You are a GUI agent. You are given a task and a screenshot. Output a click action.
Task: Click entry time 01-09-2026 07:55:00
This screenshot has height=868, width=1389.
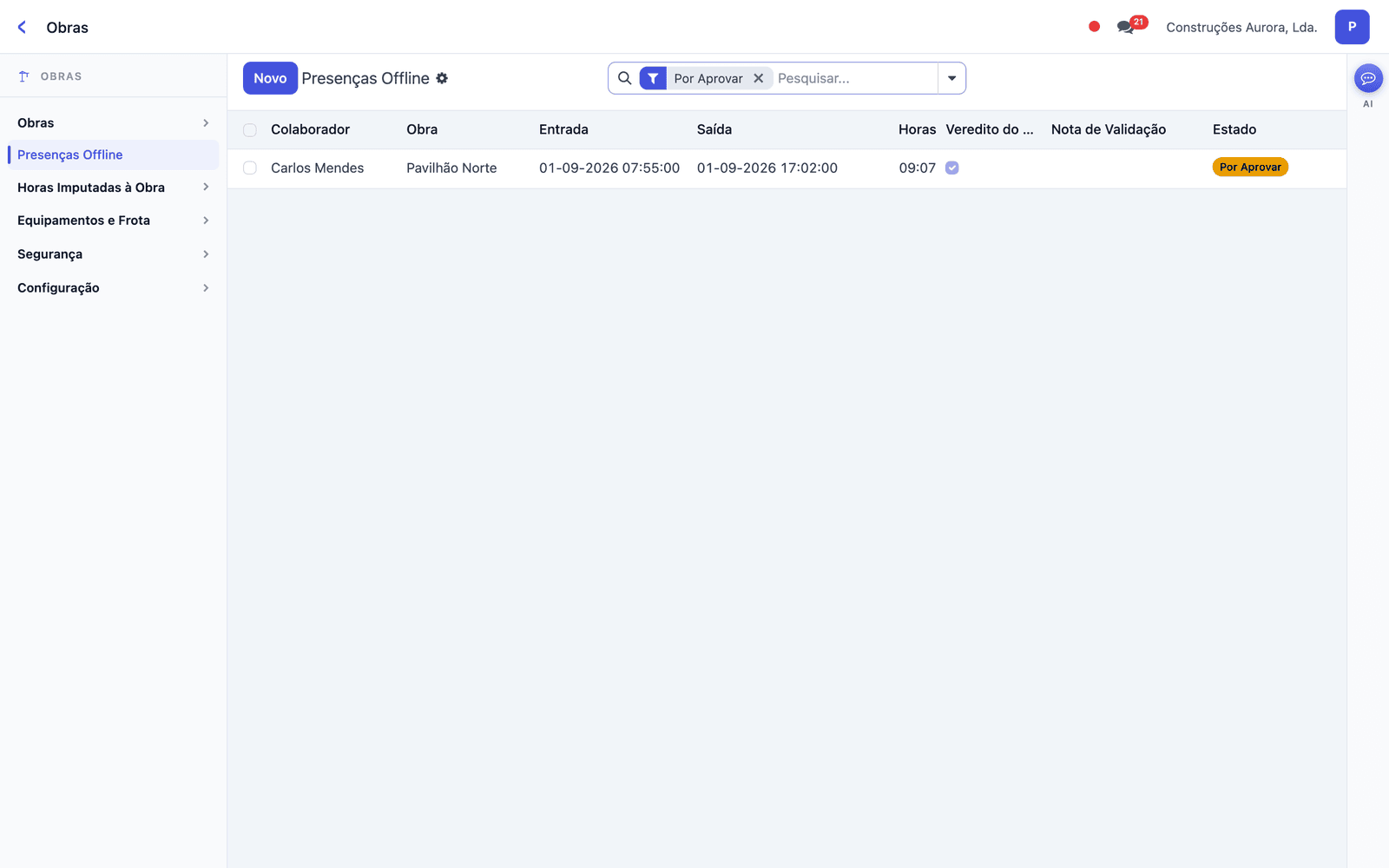tap(609, 168)
